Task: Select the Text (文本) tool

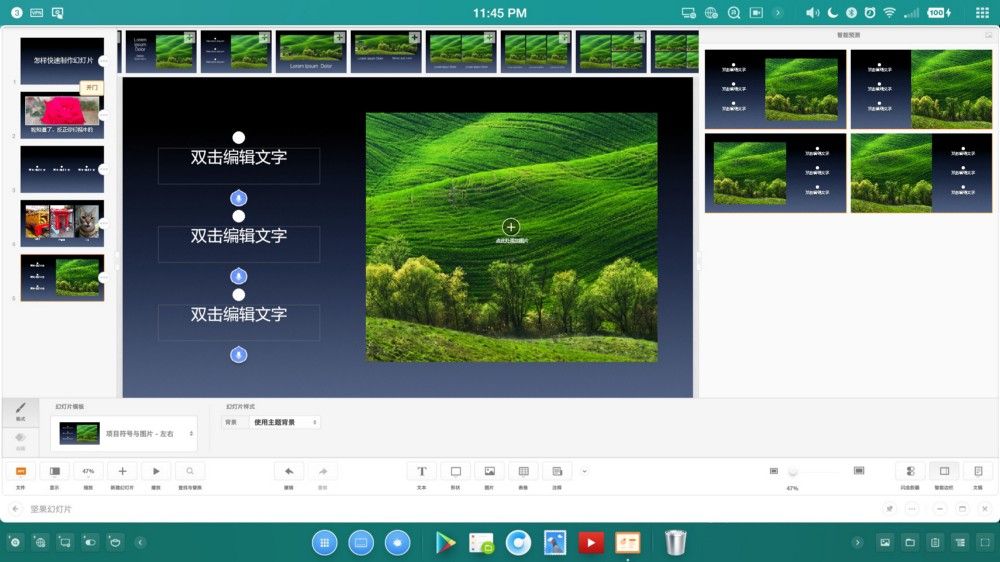Action: tap(421, 471)
